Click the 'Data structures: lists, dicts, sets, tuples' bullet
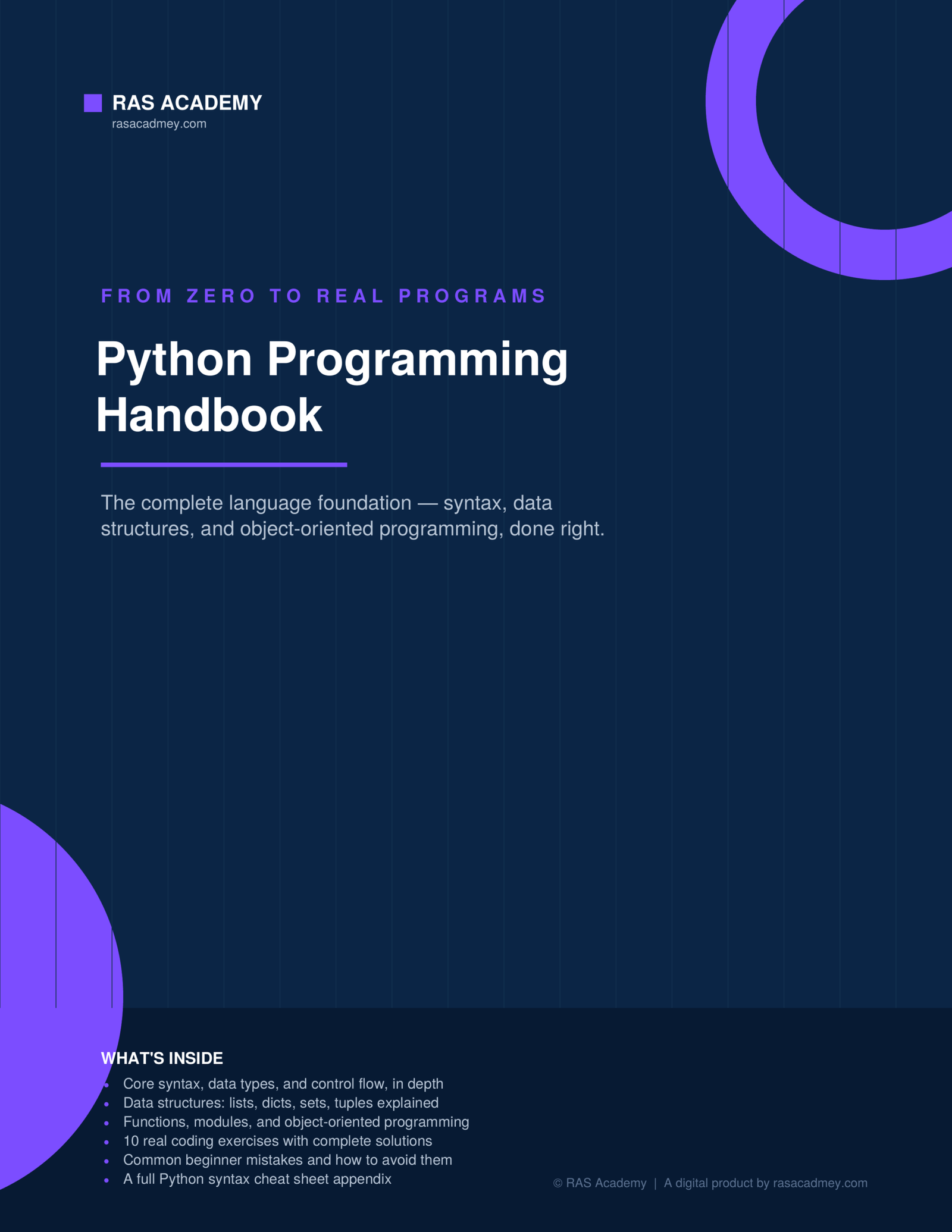Viewport: 952px width, 1232px height. click(x=281, y=1103)
